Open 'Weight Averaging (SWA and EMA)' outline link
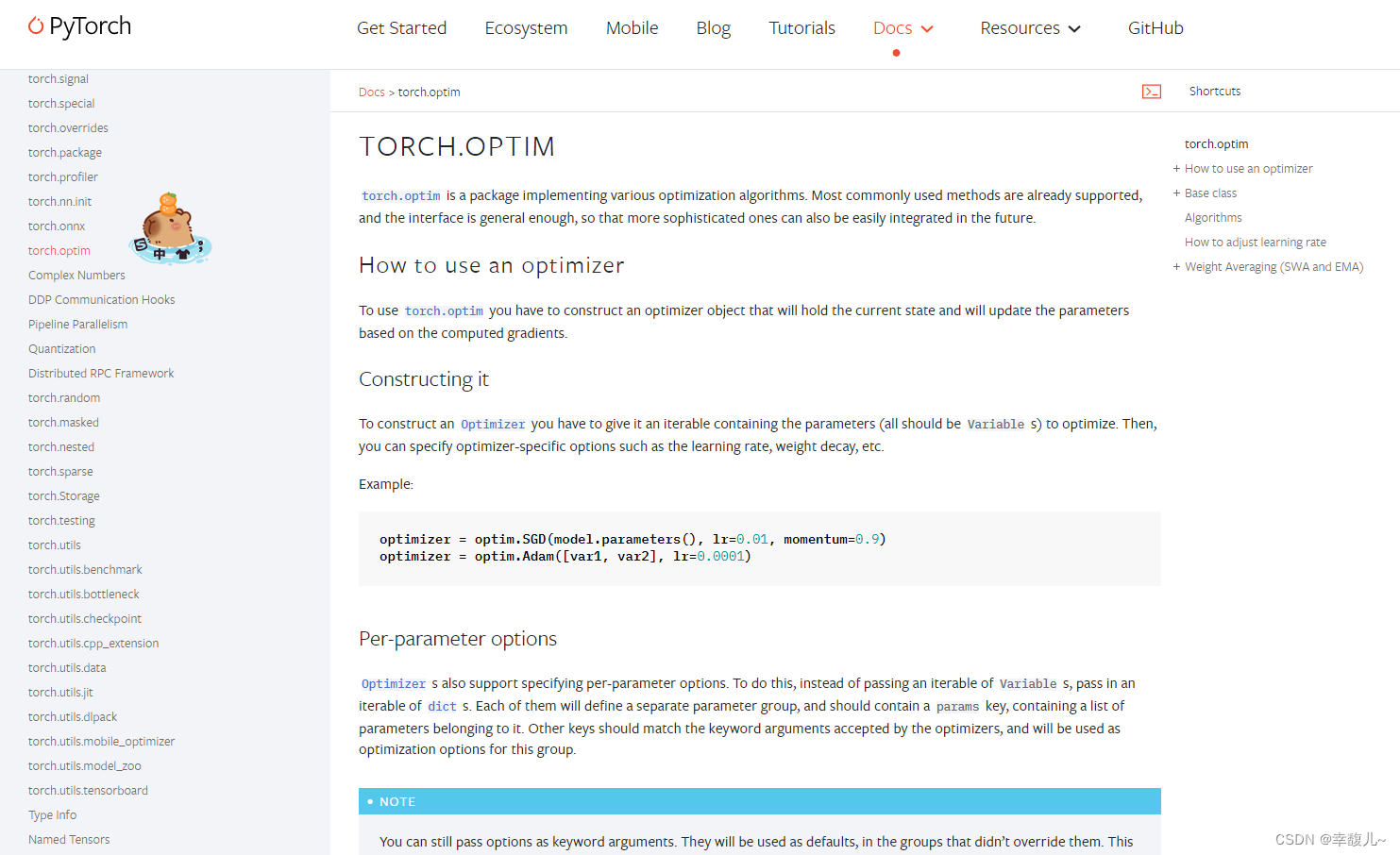The width and height of the screenshot is (1400, 855). (x=1274, y=267)
